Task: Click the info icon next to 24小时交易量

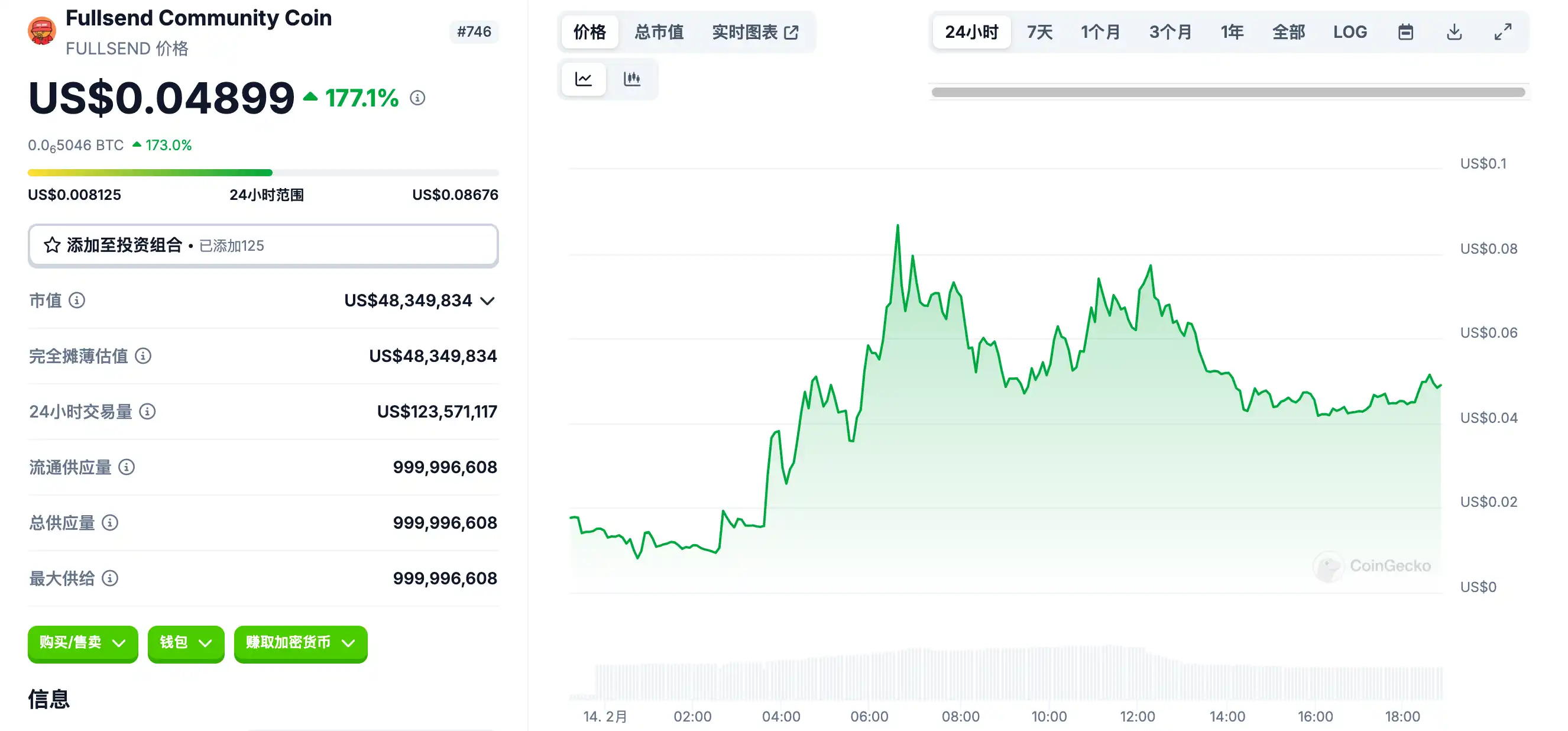Action: click(x=147, y=412)
